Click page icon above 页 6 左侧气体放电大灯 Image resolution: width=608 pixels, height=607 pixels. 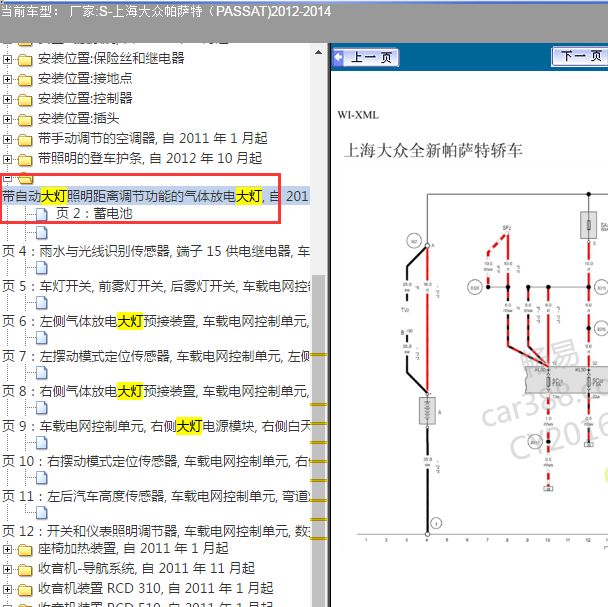(42, 303)
